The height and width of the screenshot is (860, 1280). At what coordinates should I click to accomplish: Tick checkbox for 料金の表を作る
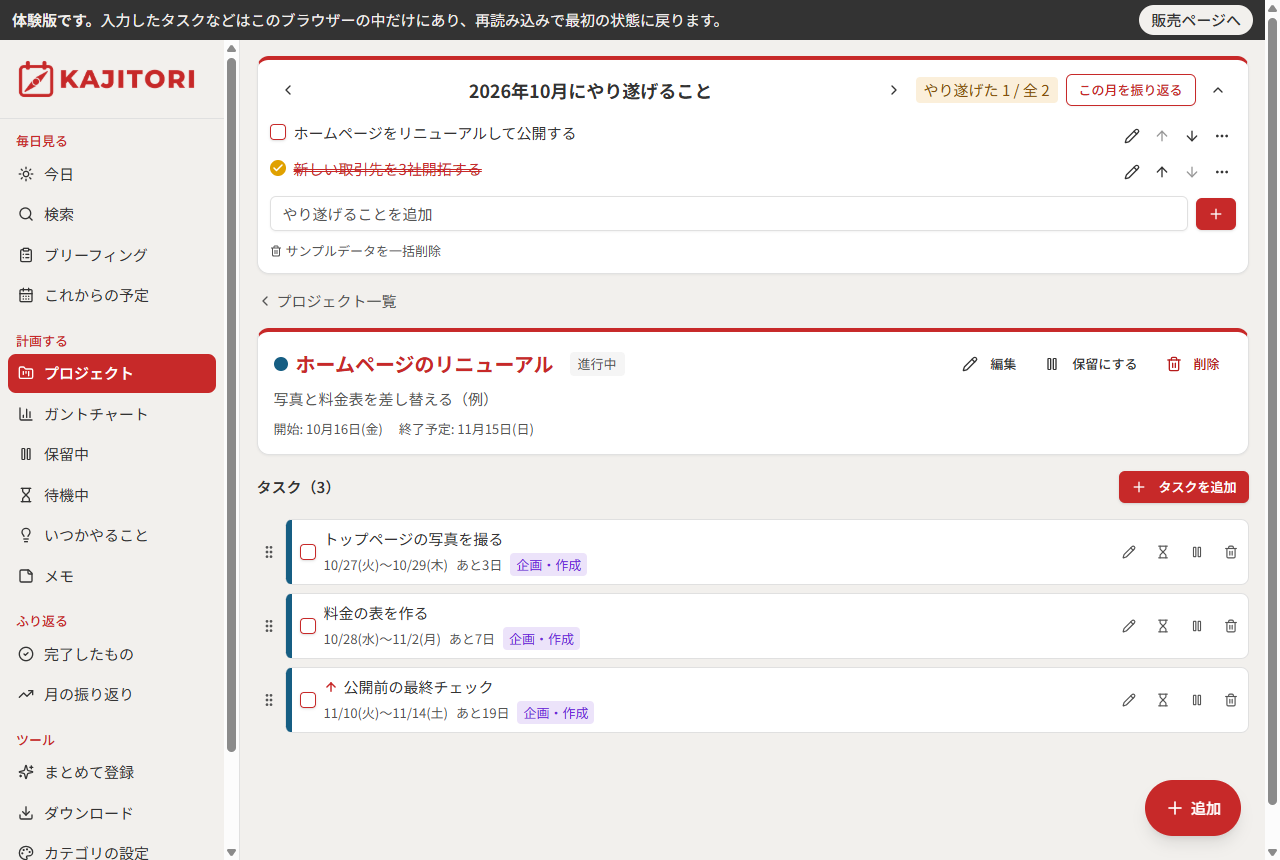[308, 626]
